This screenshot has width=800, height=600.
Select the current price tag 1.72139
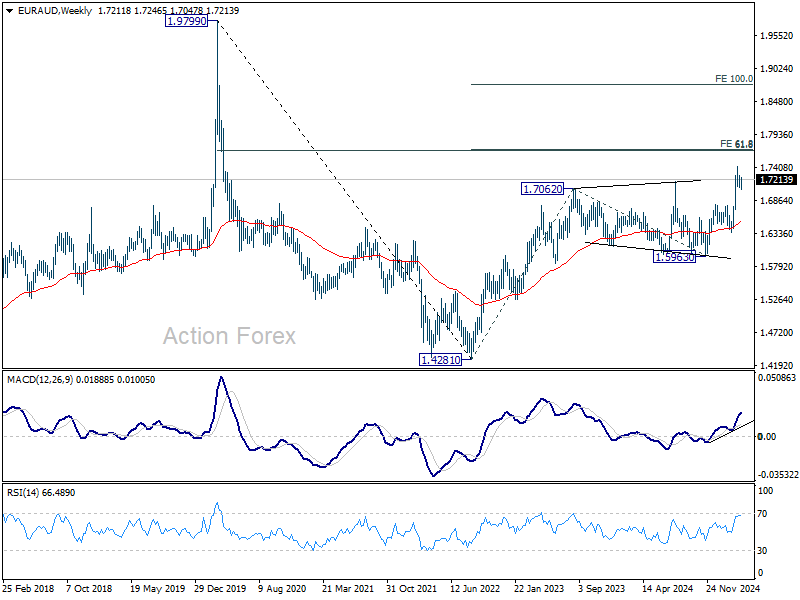776,180
